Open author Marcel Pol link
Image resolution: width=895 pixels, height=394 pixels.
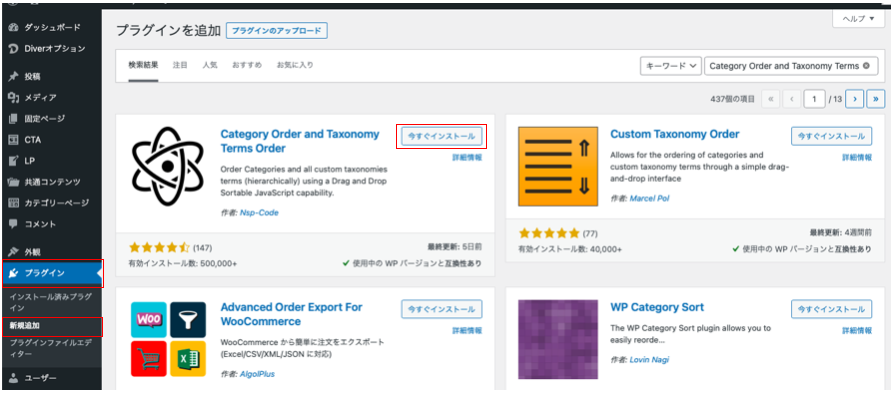650,198
